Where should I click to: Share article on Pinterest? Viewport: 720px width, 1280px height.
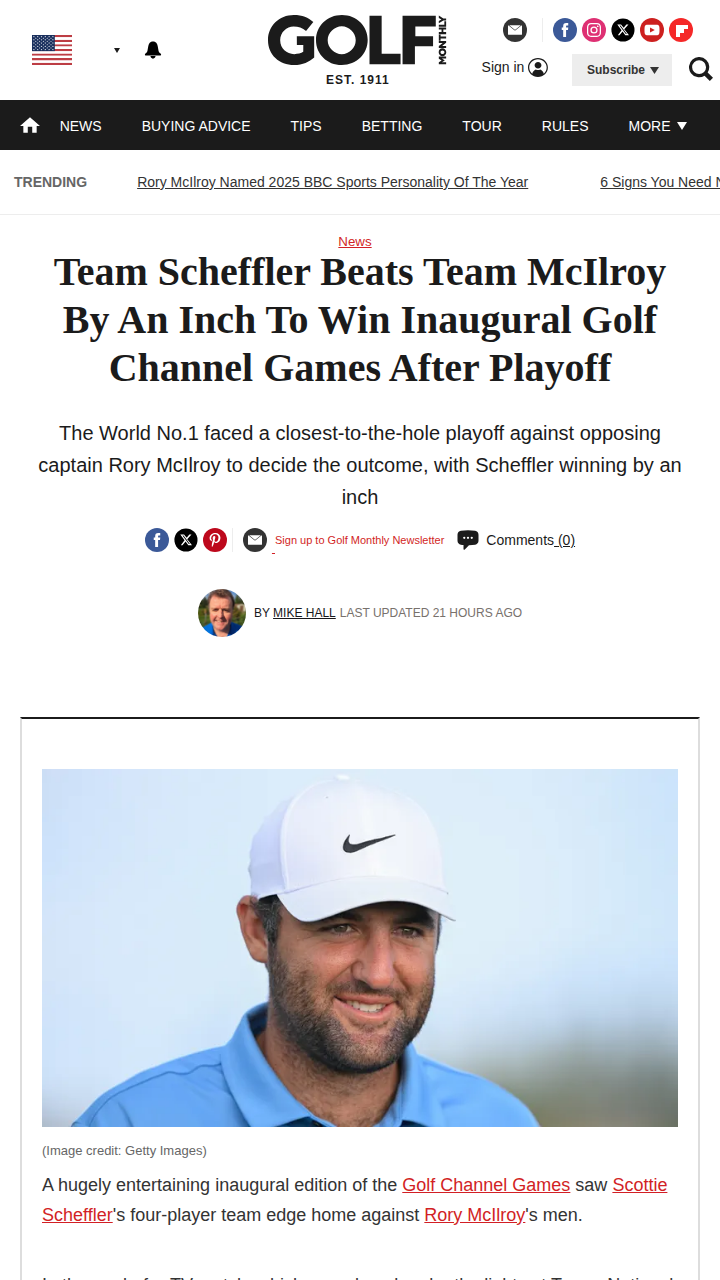point(215,540)
